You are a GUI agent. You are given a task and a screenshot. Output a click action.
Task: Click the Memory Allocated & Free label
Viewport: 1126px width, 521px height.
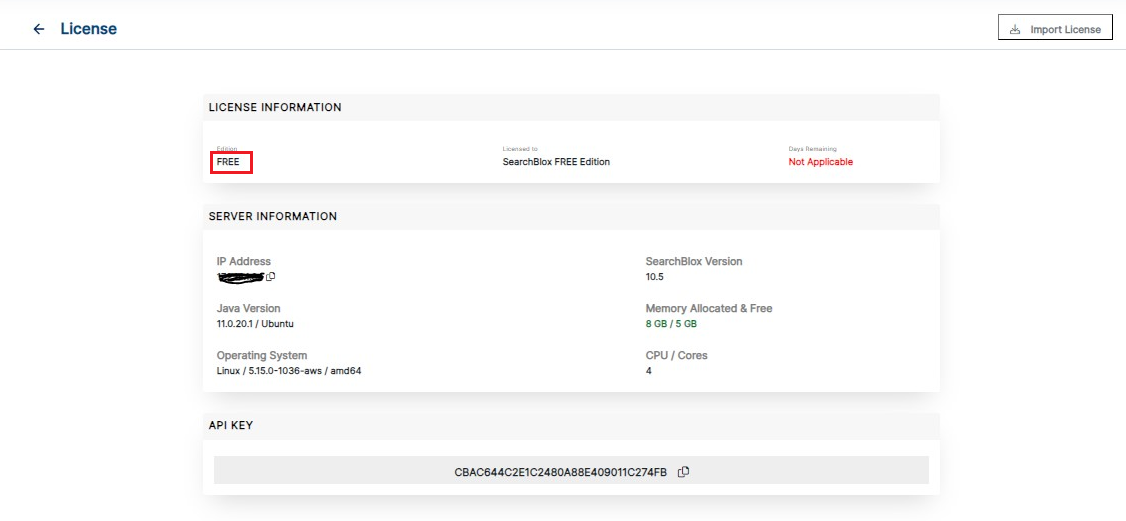tap(709, 309)
